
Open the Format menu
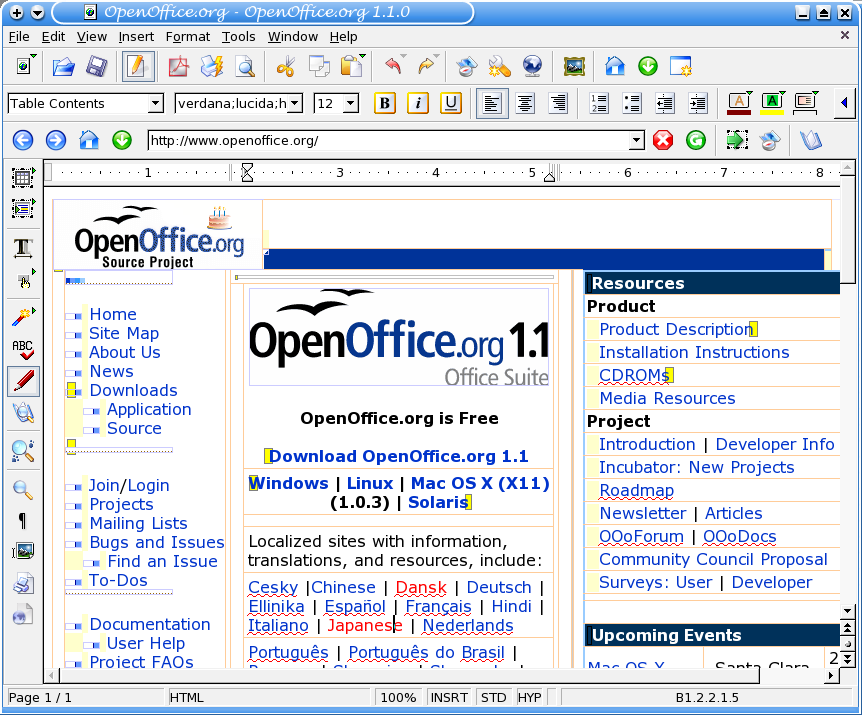(188, 37)
